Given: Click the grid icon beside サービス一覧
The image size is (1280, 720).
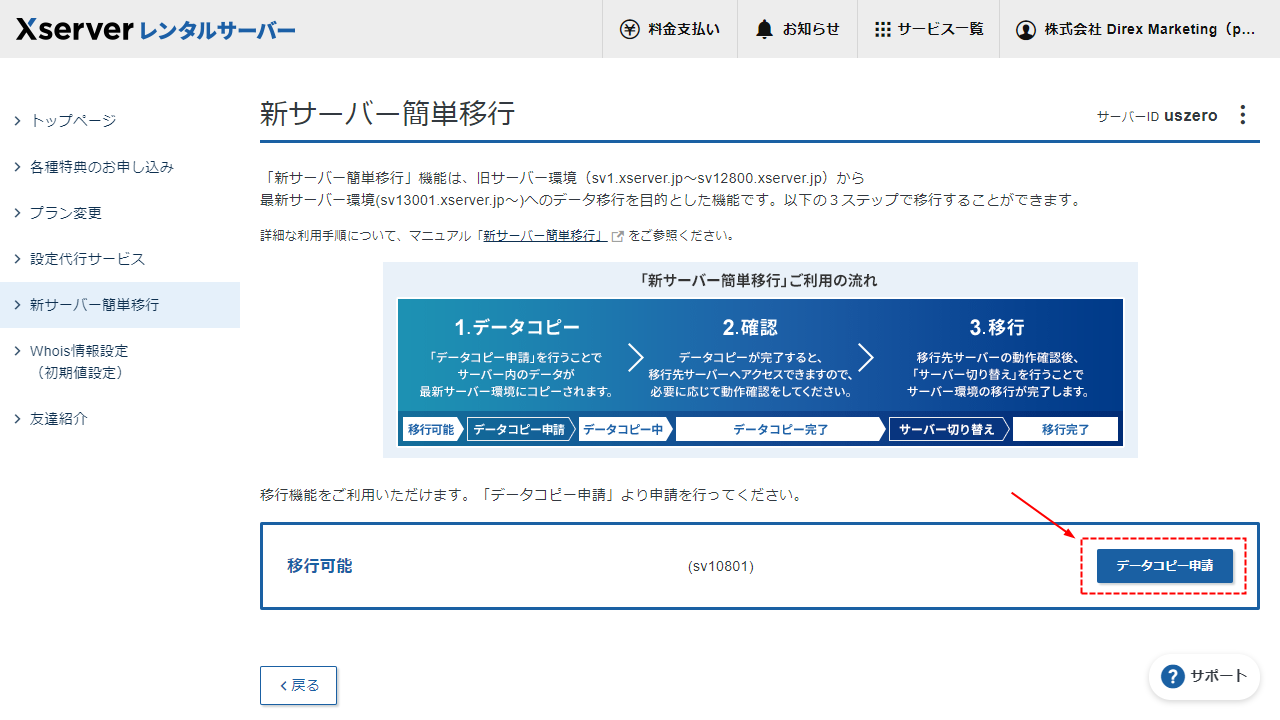Looking at the screenshot, I should coord(882,29).
